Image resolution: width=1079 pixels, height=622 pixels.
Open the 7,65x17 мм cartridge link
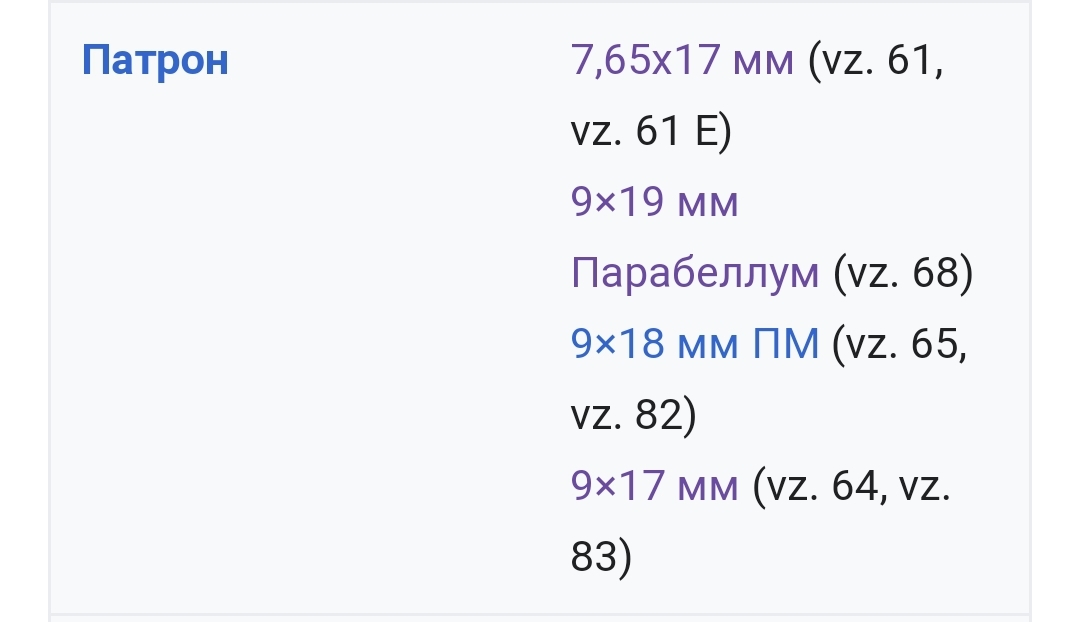coord(682,60)
